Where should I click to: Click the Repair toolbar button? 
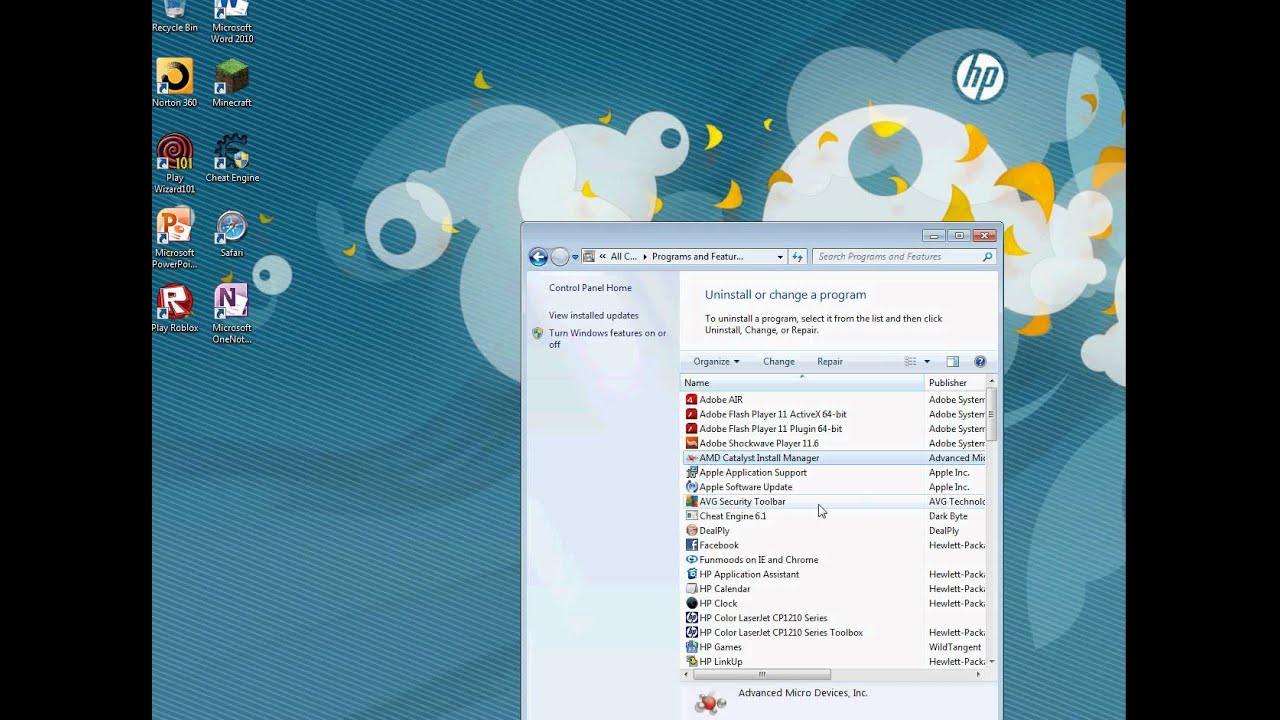tap(830, 361)
